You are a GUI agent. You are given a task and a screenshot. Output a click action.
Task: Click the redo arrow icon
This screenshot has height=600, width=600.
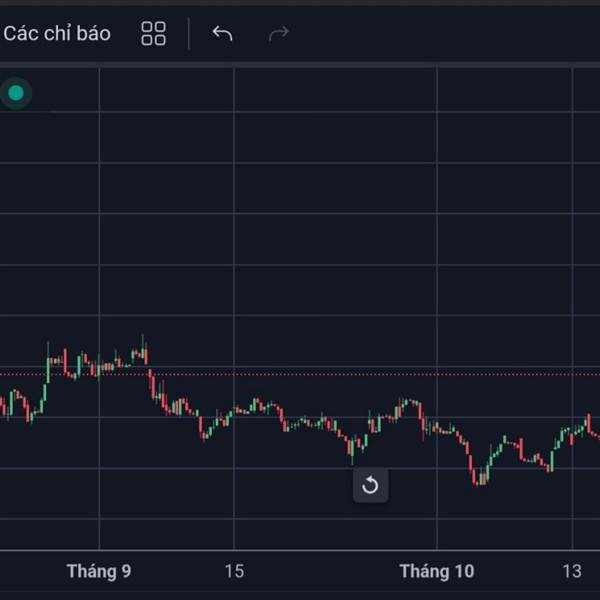[278, 33]
